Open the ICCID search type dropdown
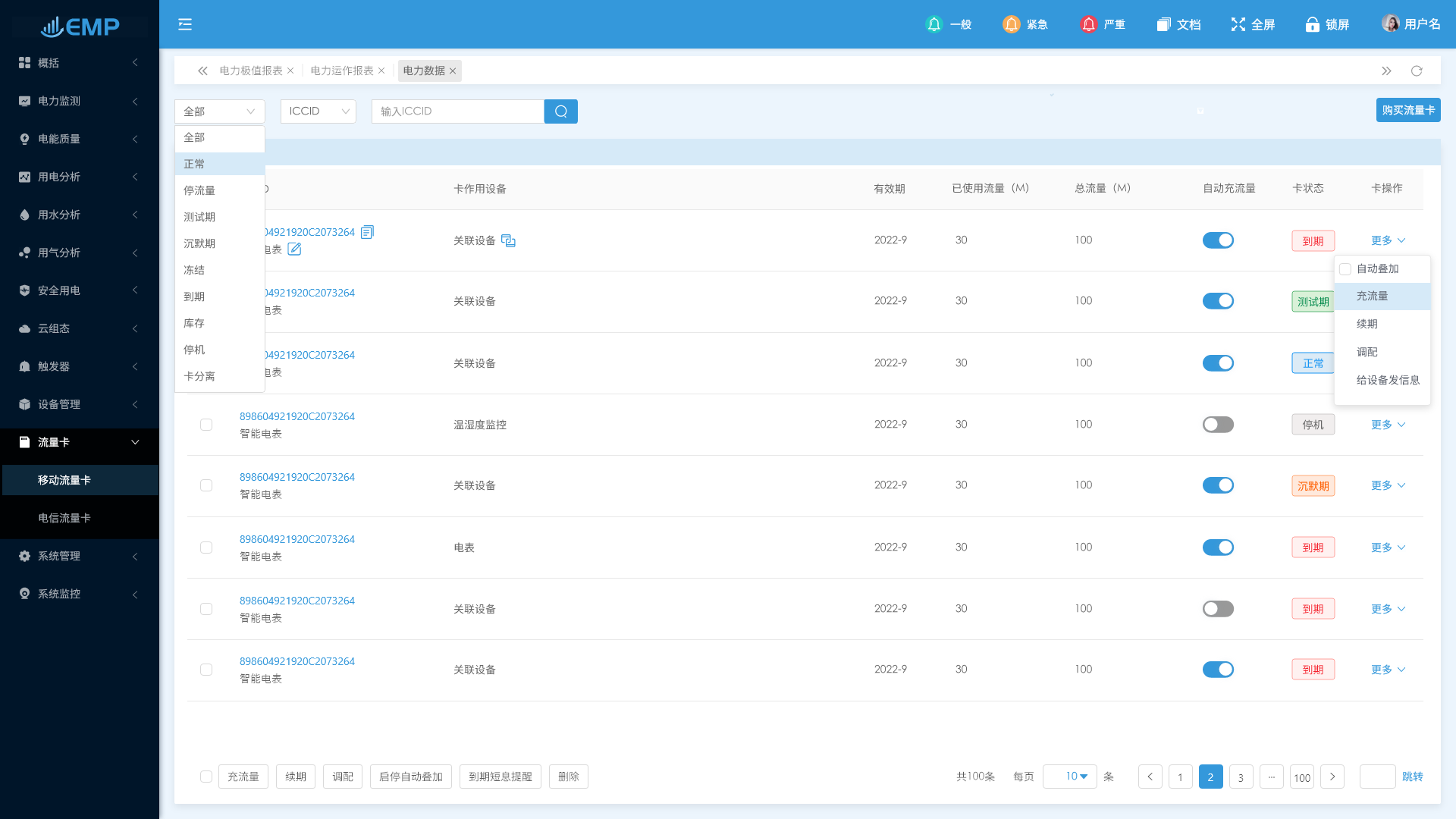 point(318,111)
